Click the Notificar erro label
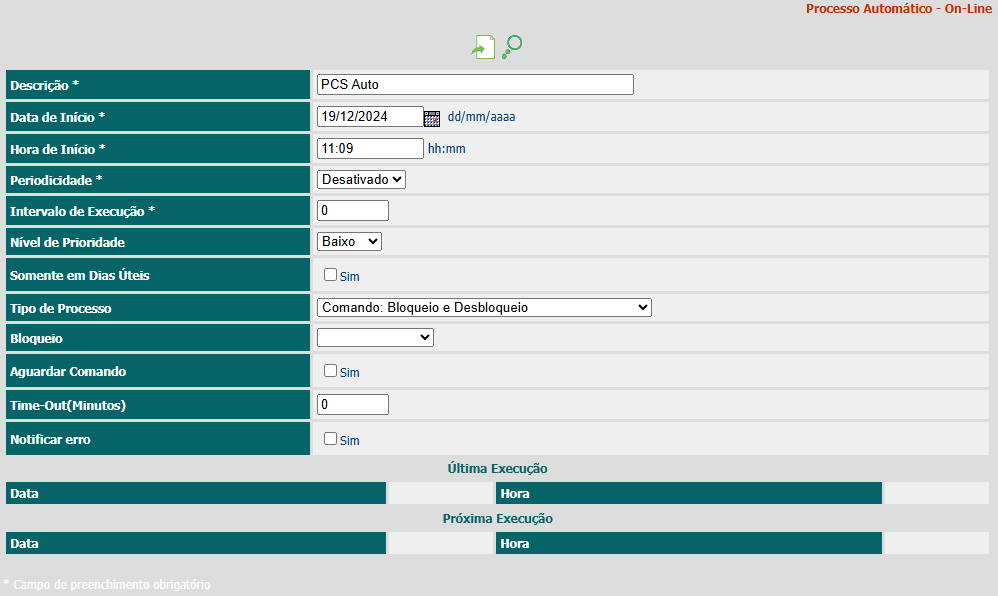Image resolution: width=998 pixels, height=596 pixels. 50,439
